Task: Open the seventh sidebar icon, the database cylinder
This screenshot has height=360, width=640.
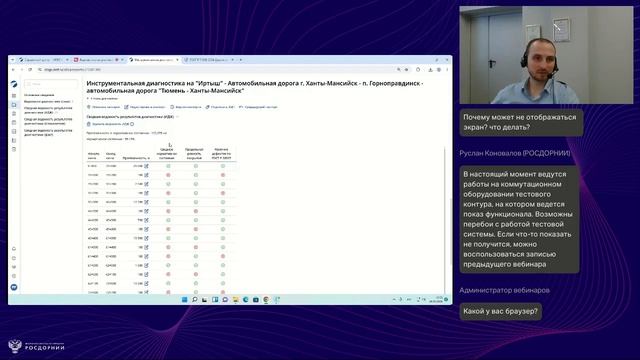Action: [14, 149]
